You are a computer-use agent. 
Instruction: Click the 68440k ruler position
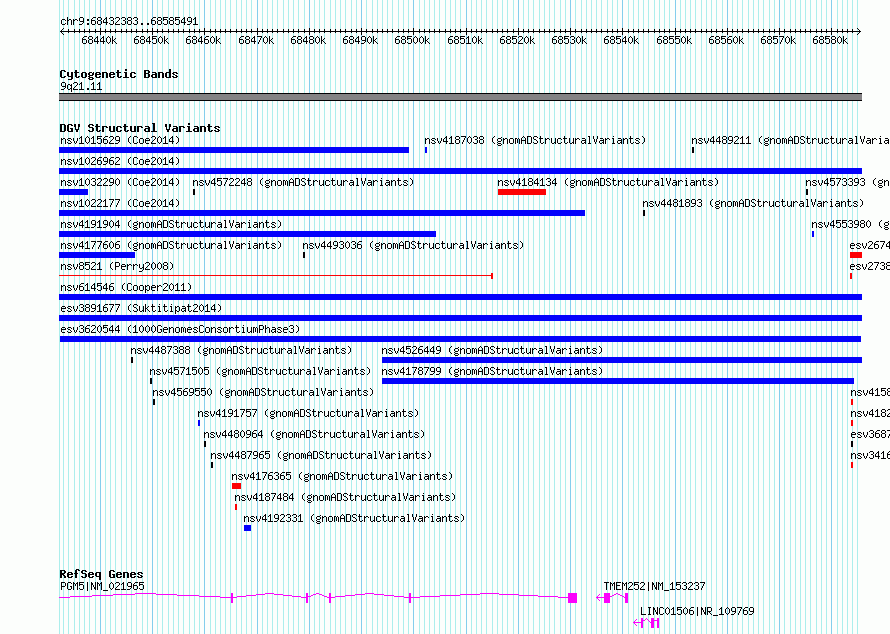(99, 40)
